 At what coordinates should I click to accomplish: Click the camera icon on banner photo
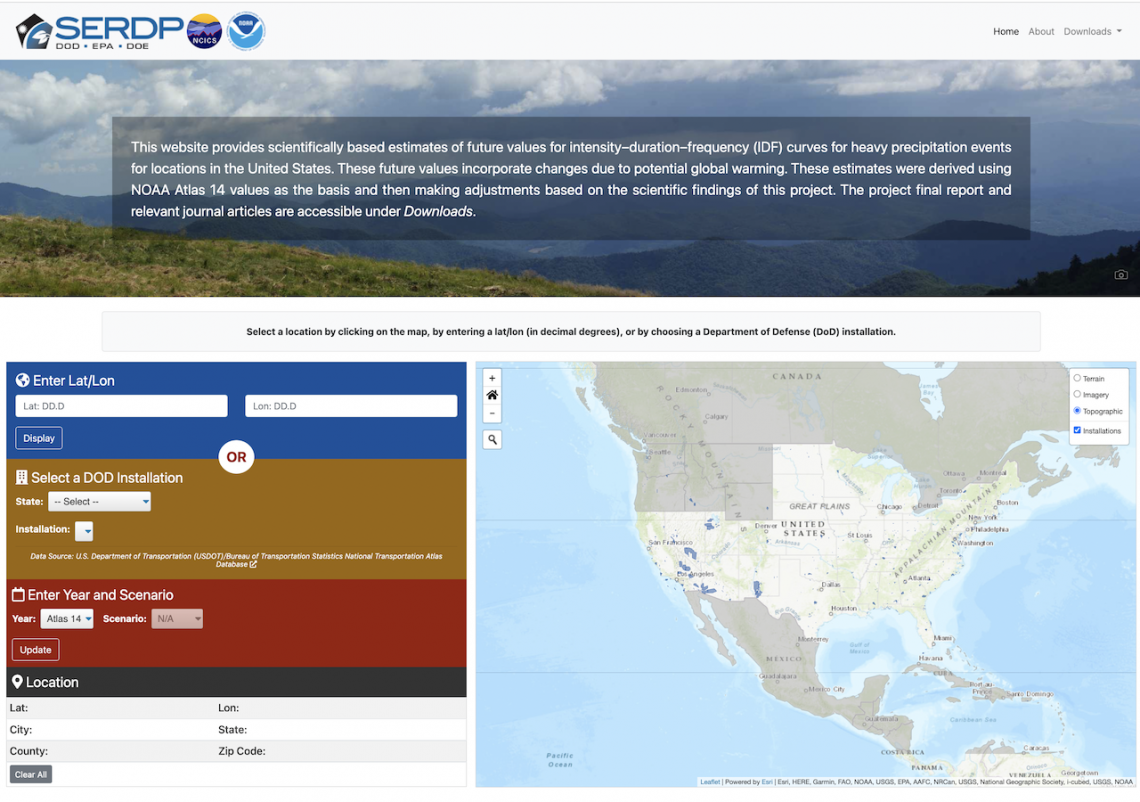click(x=1120, y=275)
